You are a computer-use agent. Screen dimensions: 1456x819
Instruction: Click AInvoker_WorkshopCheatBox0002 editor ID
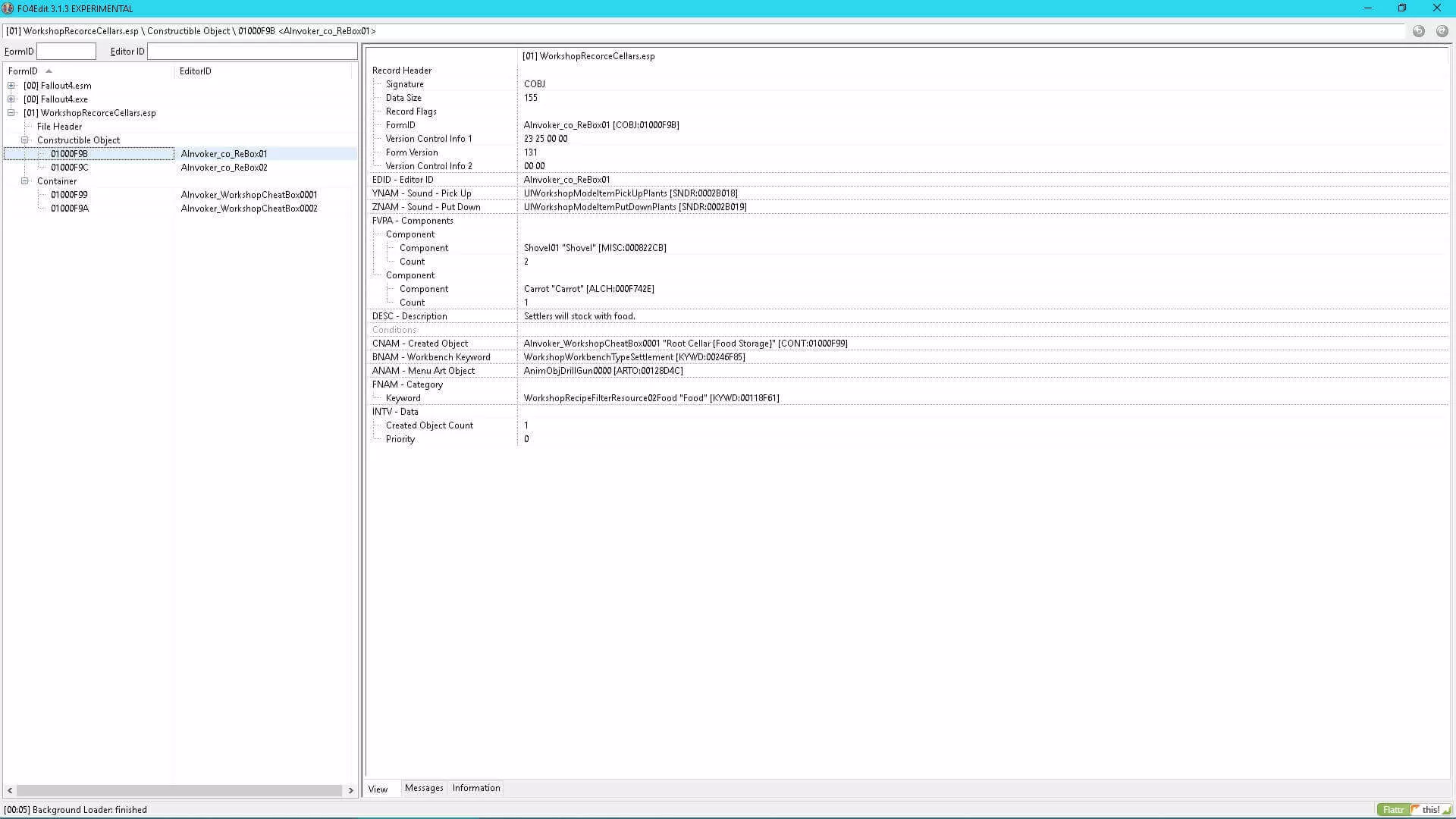point(249,209)
